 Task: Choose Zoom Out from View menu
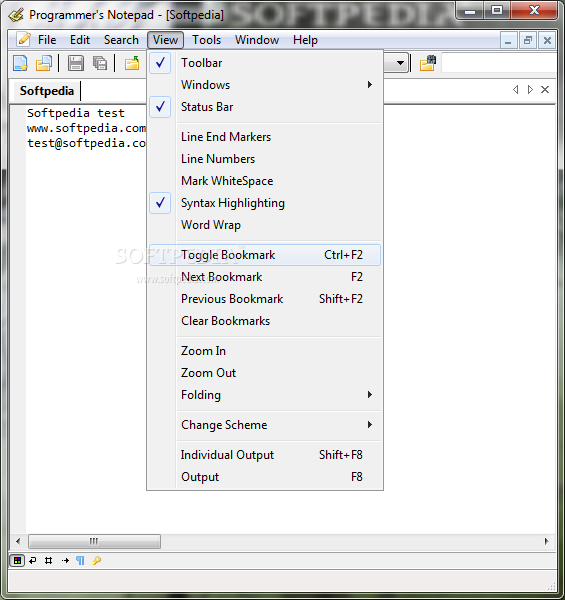coord(265,373)
